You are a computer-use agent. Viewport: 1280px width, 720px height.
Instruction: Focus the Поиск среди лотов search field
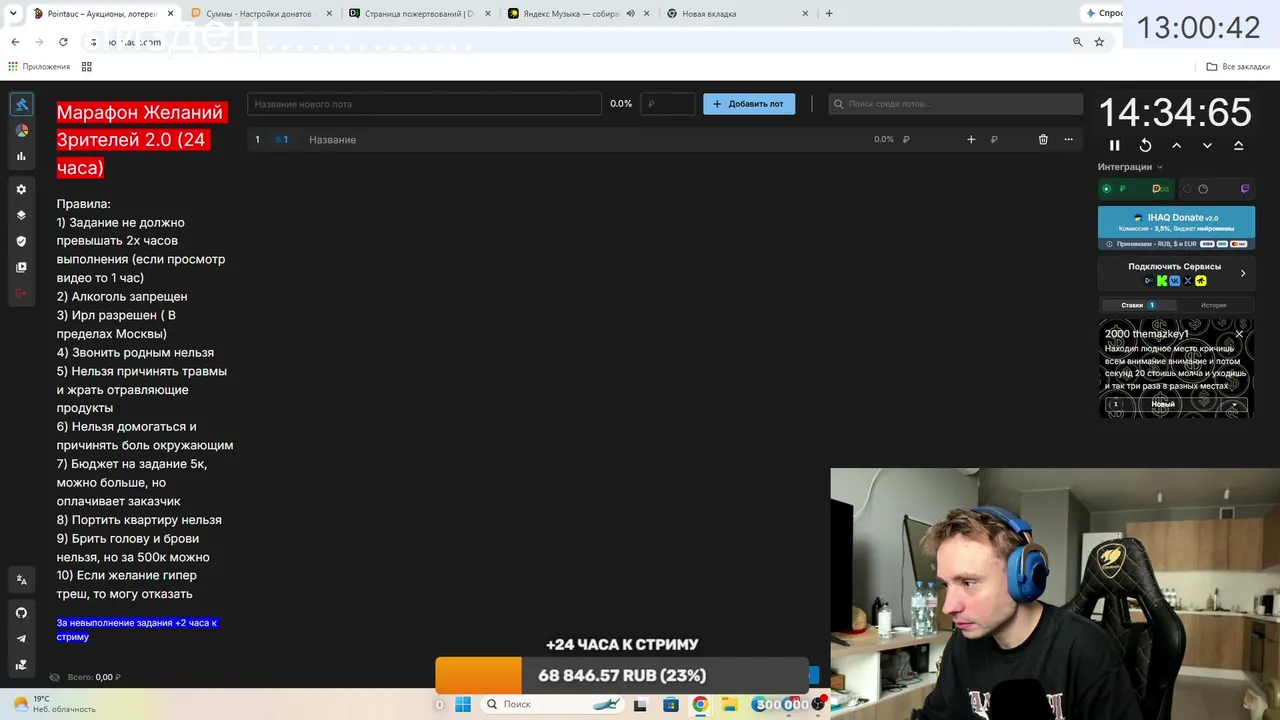[955, 104]
